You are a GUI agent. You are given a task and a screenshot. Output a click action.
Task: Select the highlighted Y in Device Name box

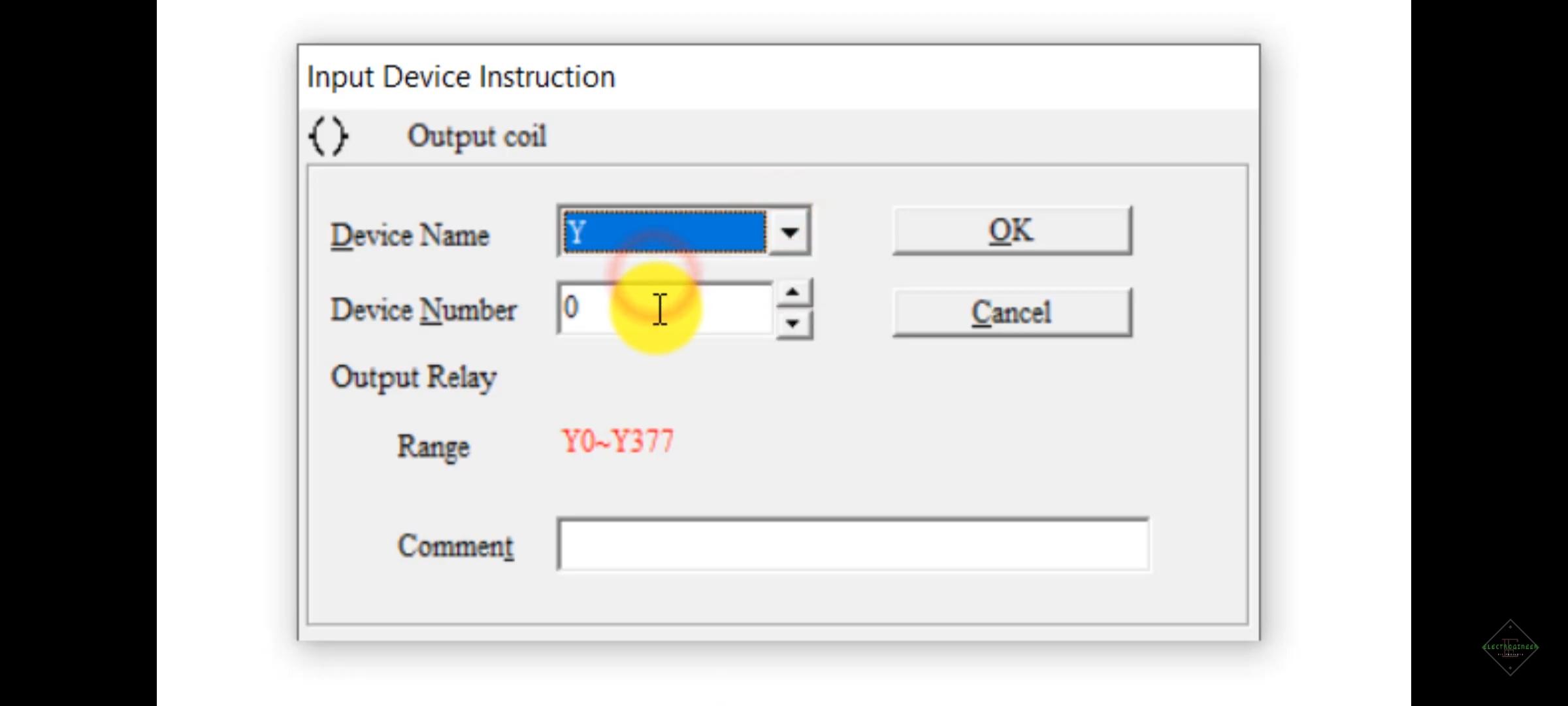[x=663, y=232]
